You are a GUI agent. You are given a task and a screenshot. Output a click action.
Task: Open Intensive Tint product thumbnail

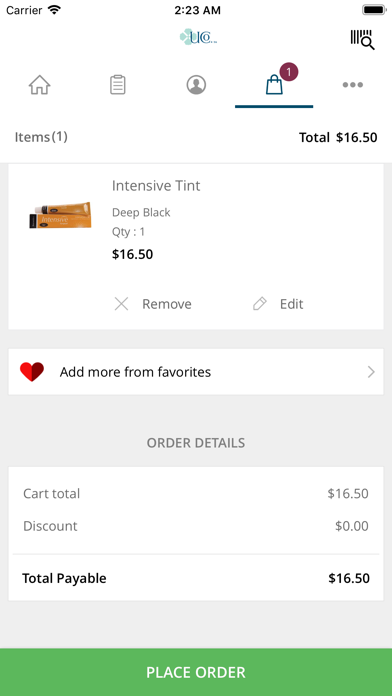click(60, 216)
